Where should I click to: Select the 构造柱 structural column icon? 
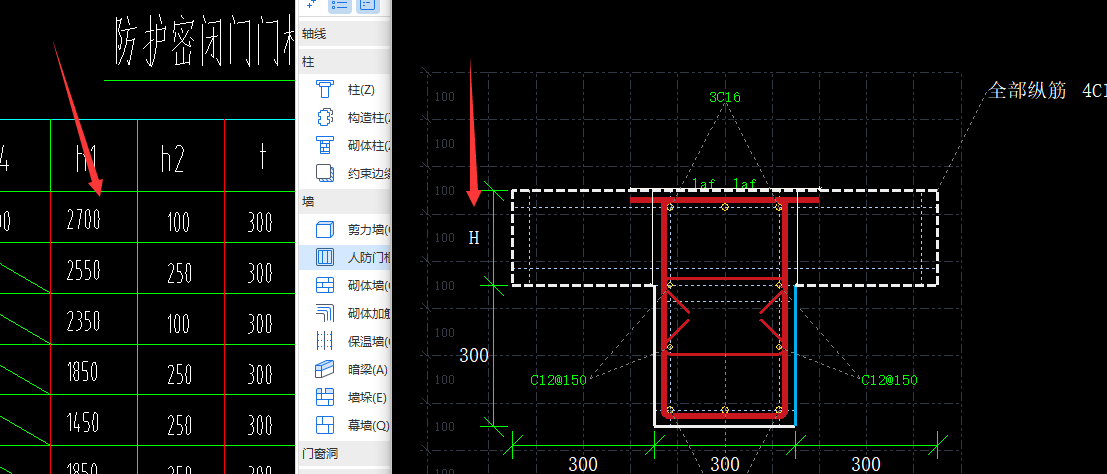pos(325,117)
